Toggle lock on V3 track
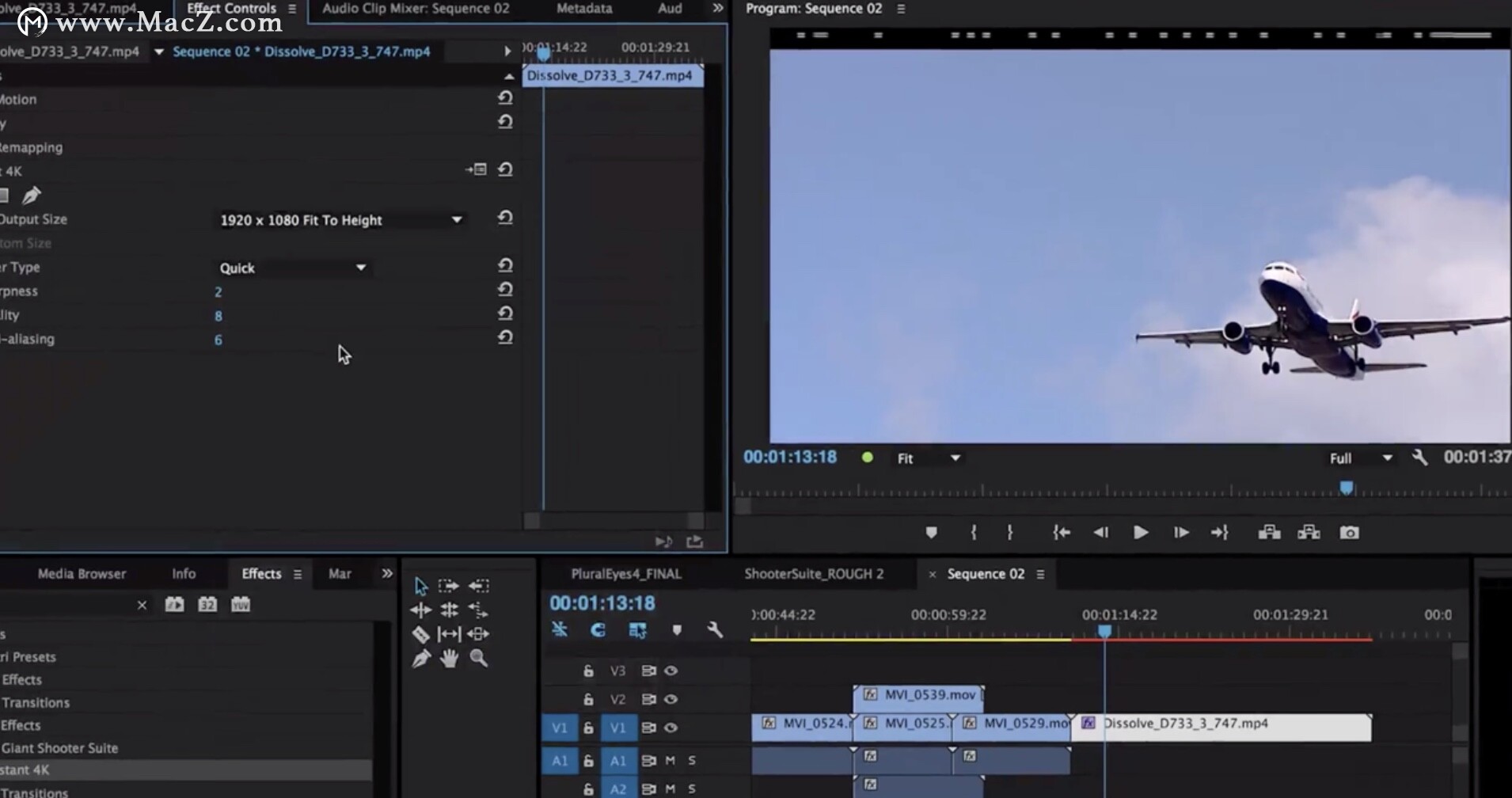This screenshot has height=798, width=1512. click(x=588, y=671)
